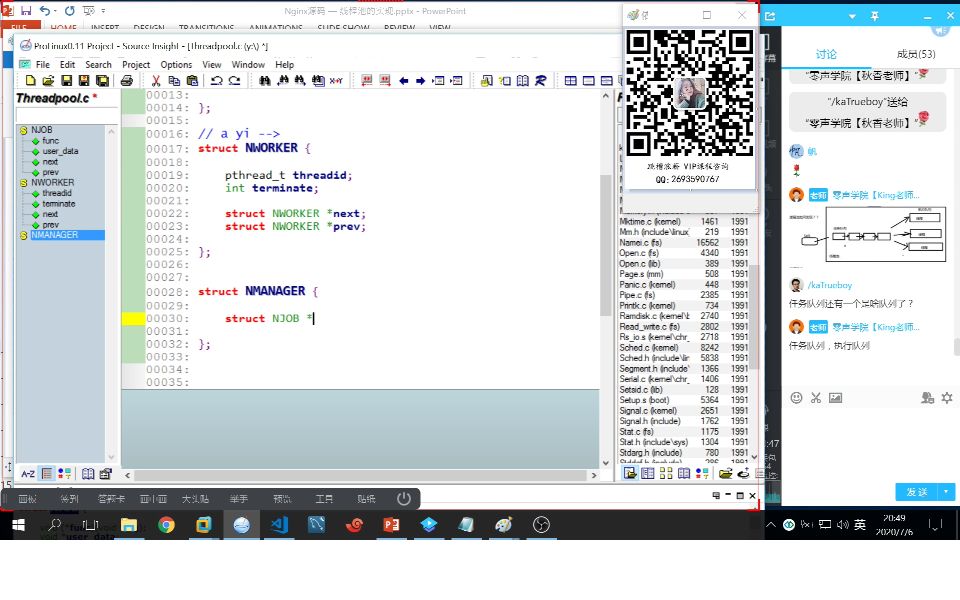This screenshot has height=600, width=960.
Task: Open the emoji picker in the chat panel
Action: point(796,398)
